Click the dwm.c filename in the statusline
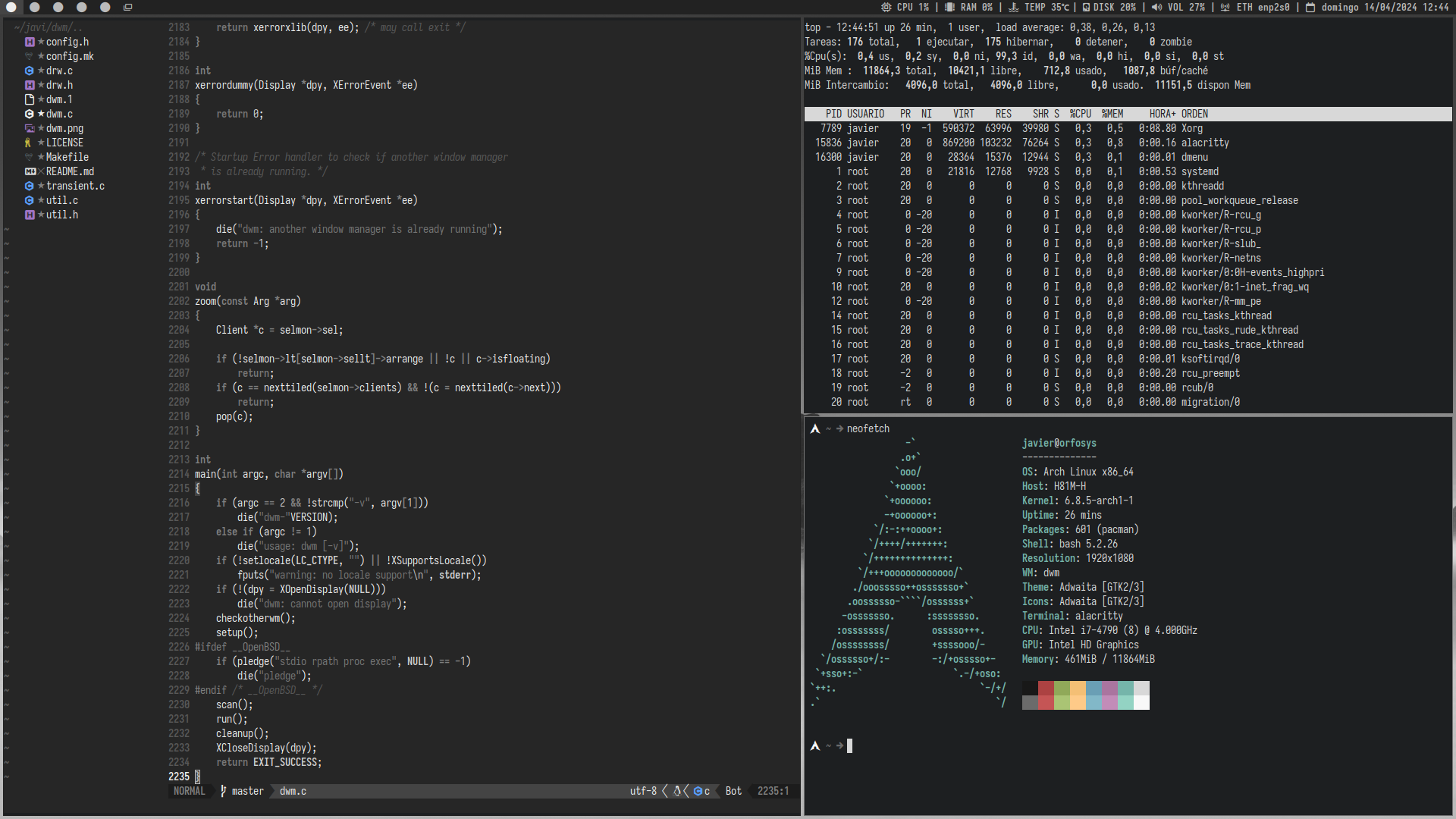The width and height of the screenshot is (1456, 819). click(293, 791)
